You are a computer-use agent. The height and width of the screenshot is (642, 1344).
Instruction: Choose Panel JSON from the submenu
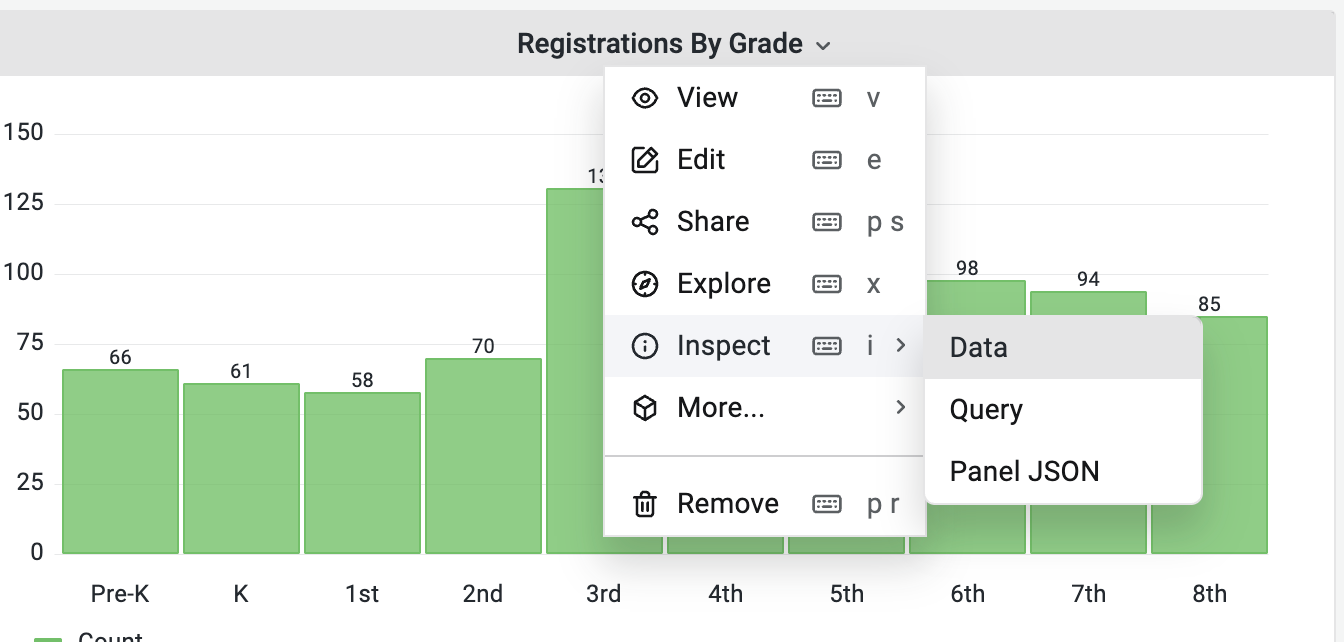tap(1024, 472)
